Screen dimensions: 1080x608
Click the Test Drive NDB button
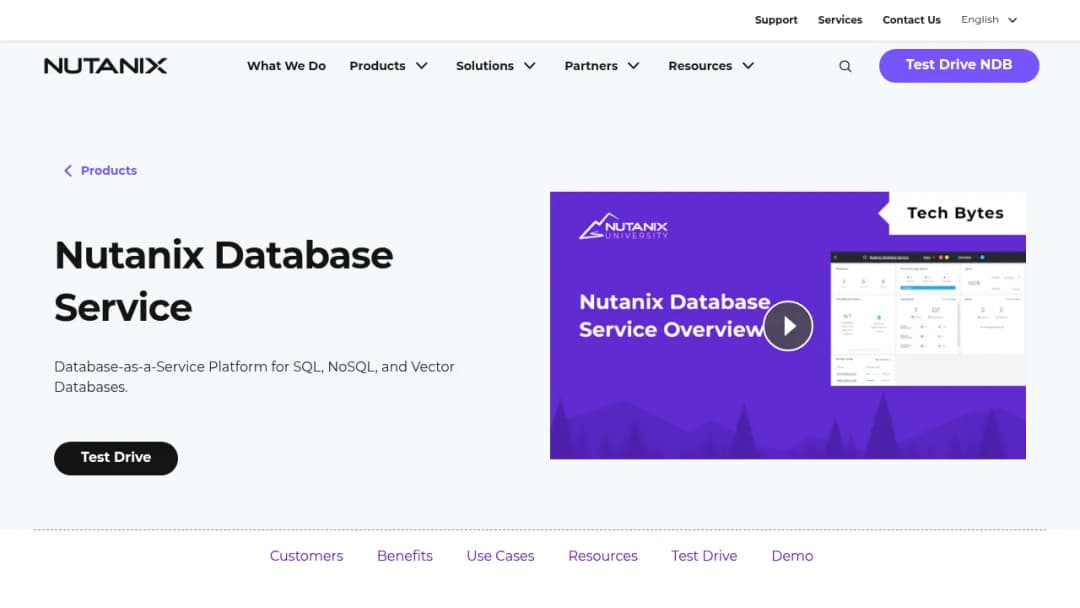[959, 65]
